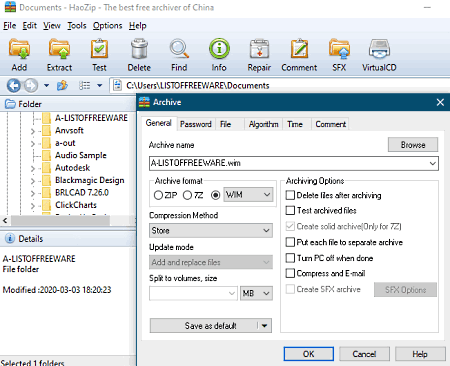This screenshot has height=366, width=450.
Task: Click the Browse button
Action: click(x=413, y=145)
